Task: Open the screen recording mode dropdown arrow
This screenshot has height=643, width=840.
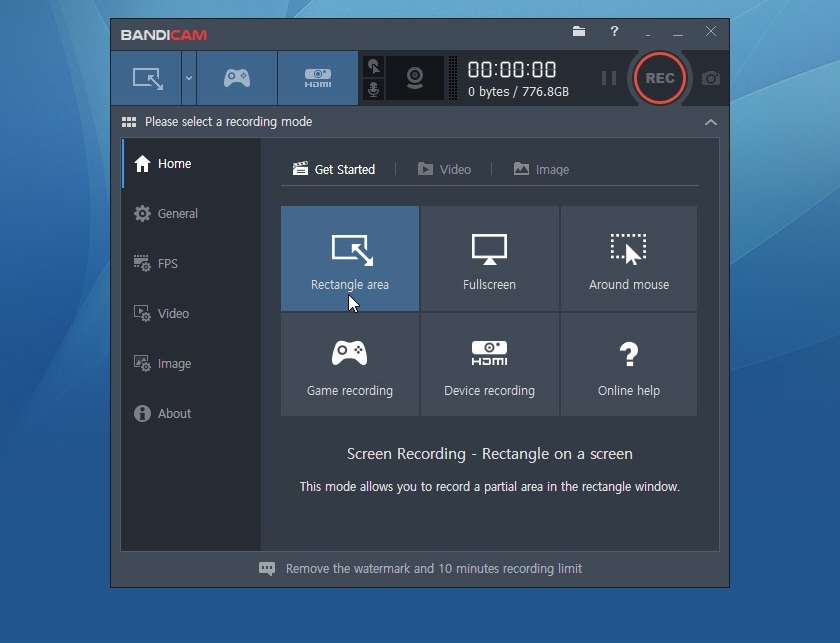Action: coord(189,78)
